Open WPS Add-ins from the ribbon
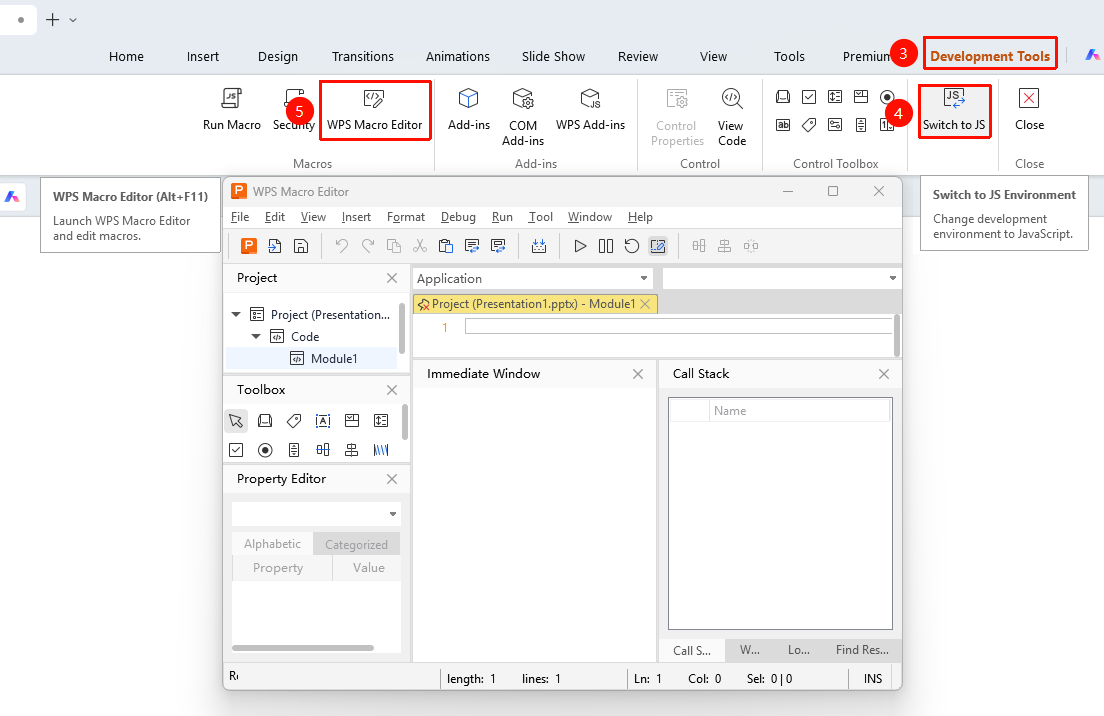Viewport: 1104px width, 716px height. (590, 109)
